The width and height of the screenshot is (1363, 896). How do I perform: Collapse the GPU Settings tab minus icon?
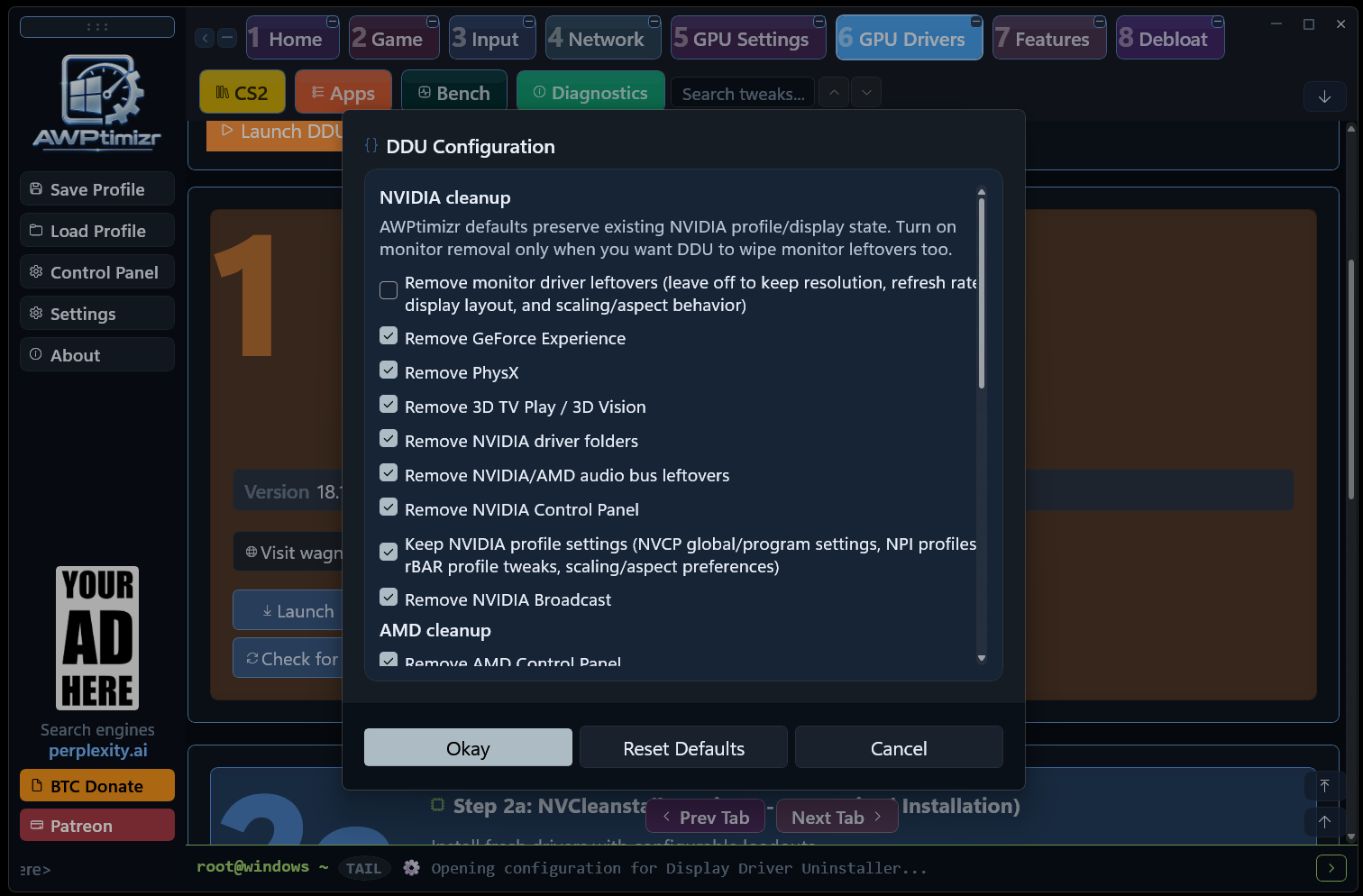pos(819,22)
